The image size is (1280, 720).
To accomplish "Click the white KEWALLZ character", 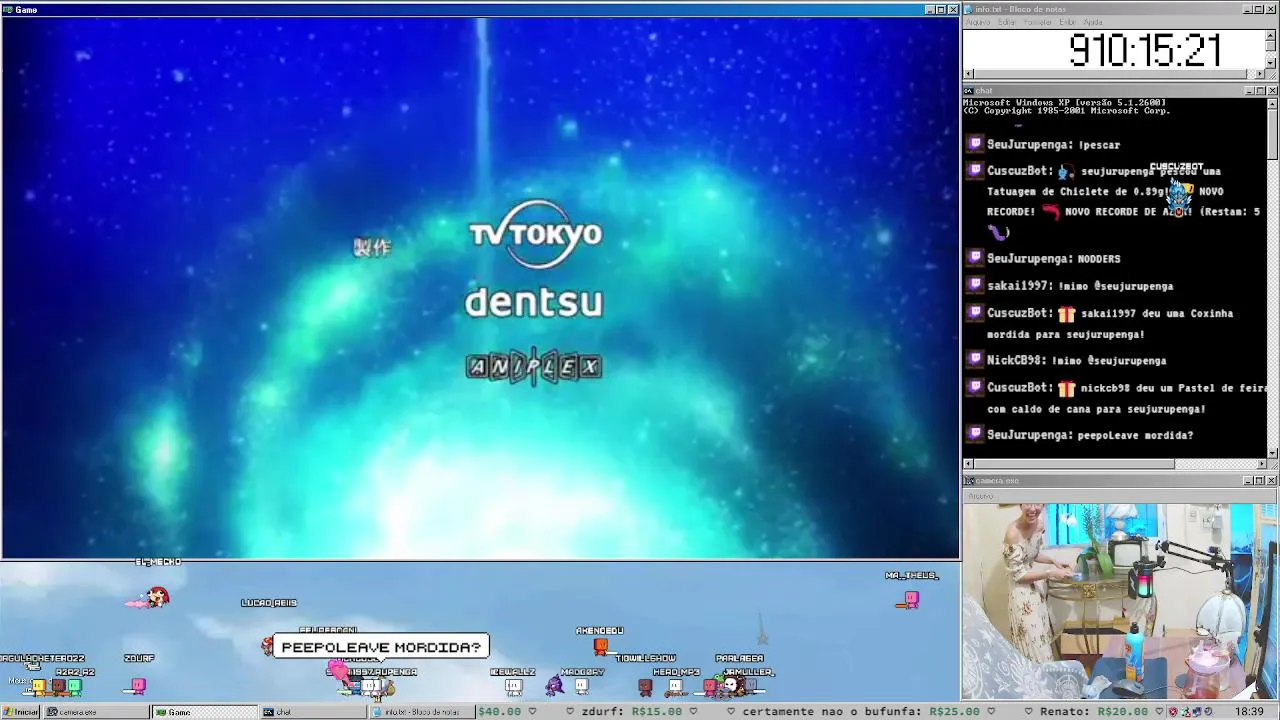I will pyautogui.click(x=513, y=686).
